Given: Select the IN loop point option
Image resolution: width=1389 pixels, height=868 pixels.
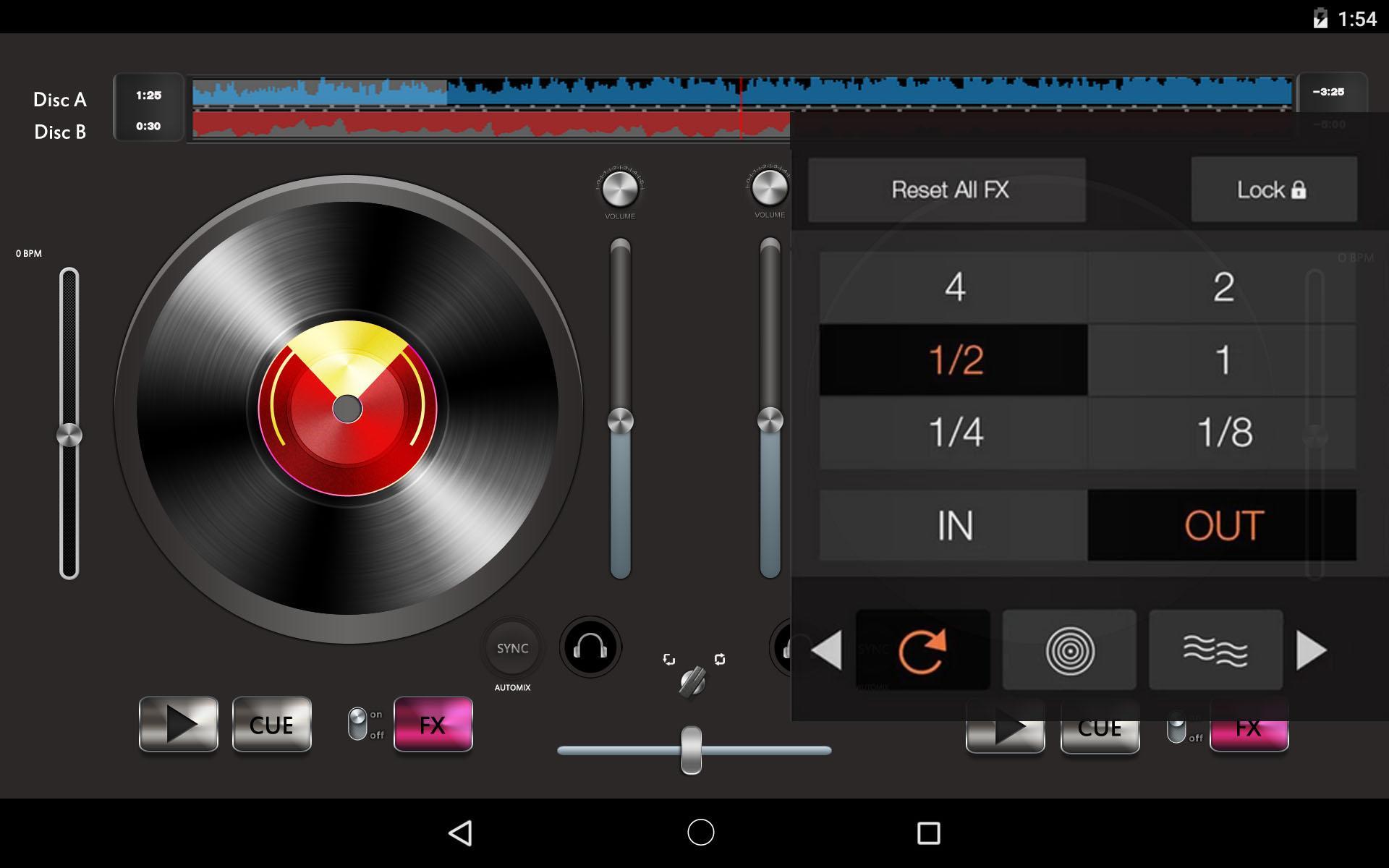Looking at the screenshot, I should [953, 526].
